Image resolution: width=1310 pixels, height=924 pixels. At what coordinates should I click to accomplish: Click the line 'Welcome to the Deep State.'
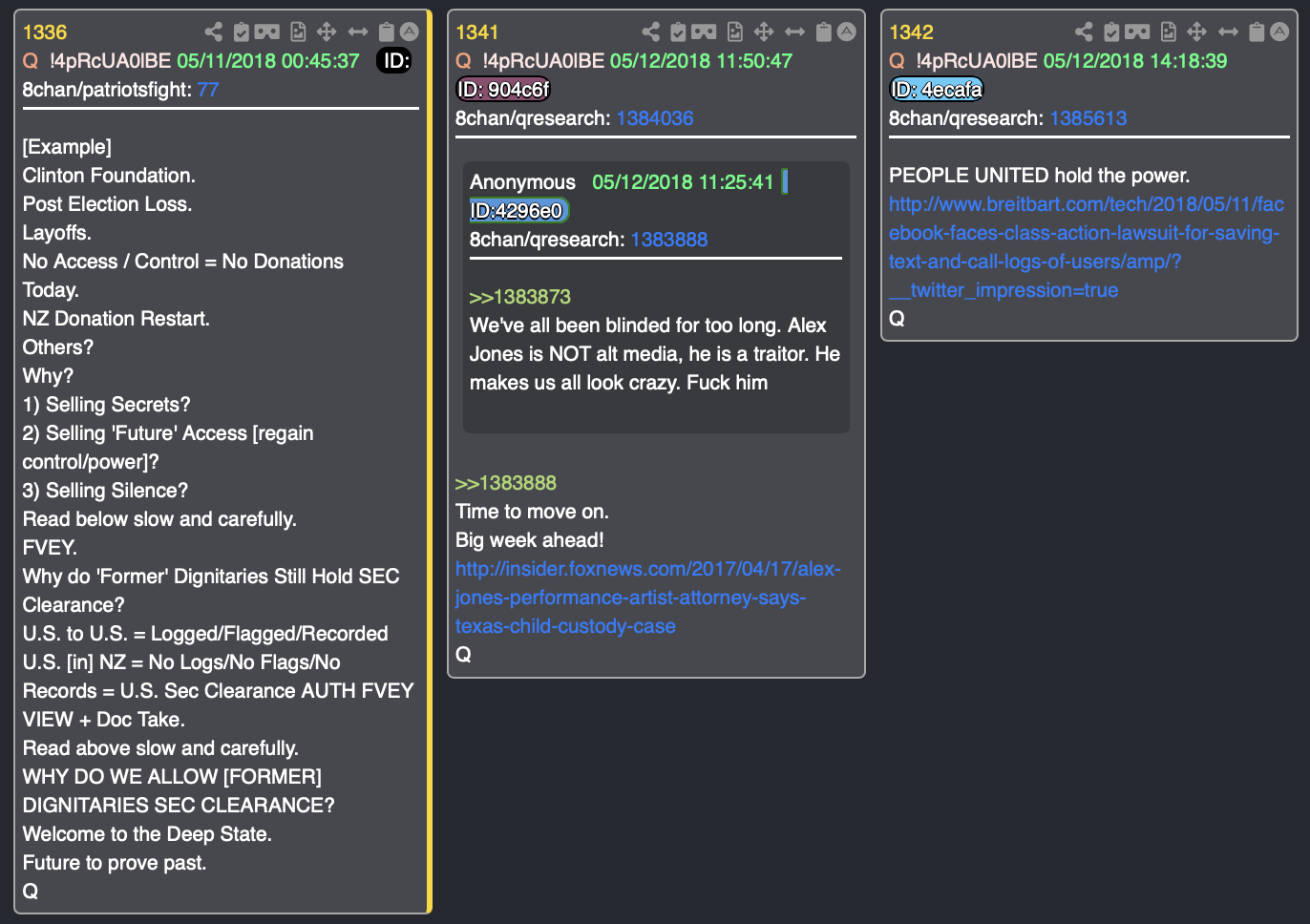pos(147,834)
